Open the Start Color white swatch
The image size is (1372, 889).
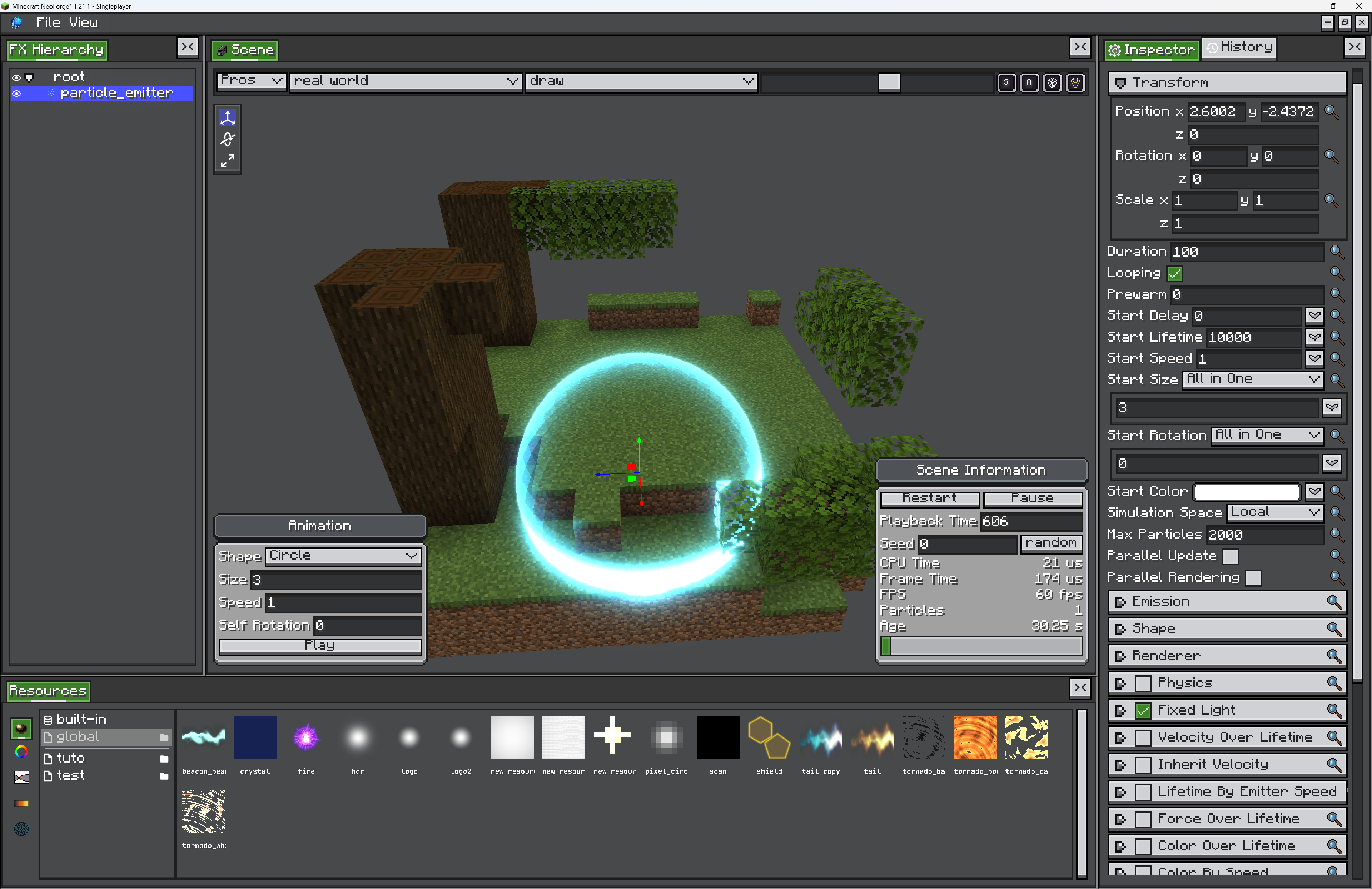click(x=1246, y=492)
